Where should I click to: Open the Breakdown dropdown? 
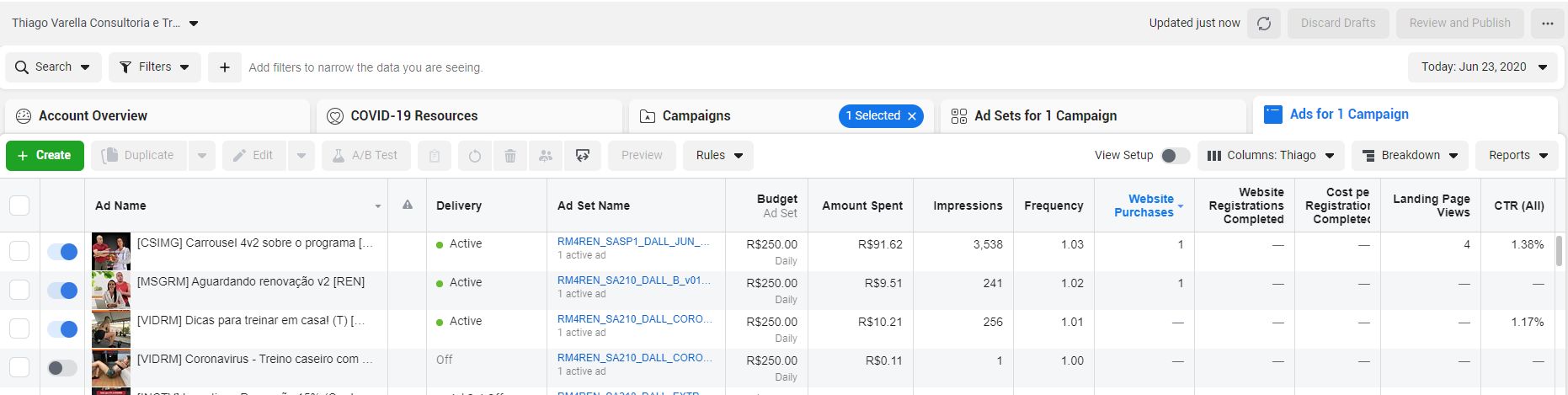1410,156
